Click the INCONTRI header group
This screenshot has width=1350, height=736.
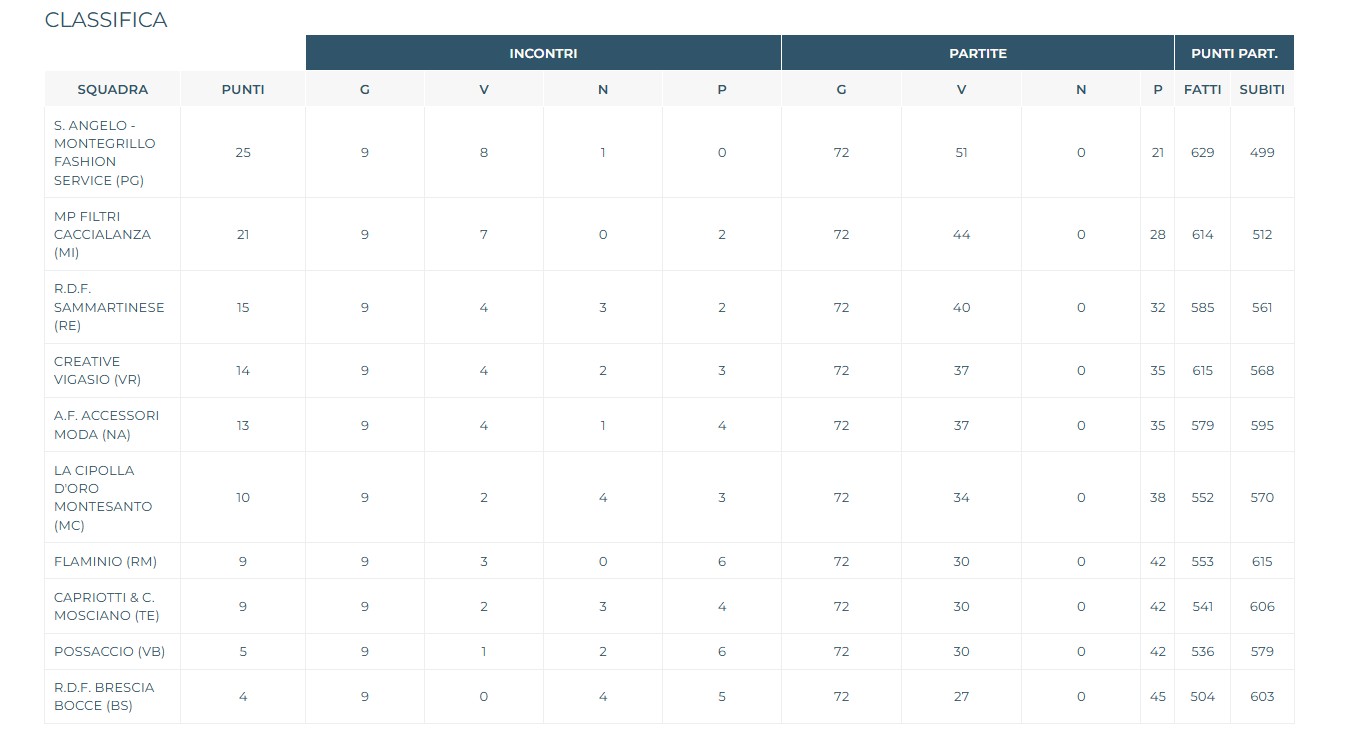click(543, 53)
